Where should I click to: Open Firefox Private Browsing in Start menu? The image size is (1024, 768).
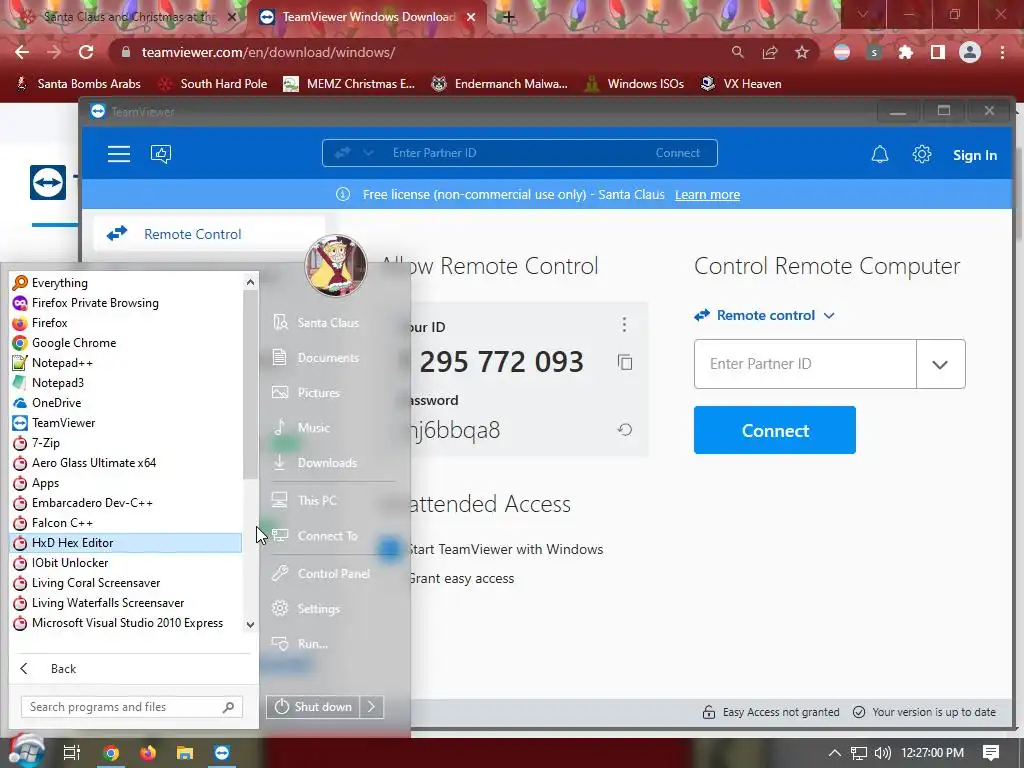click(126, 303)
